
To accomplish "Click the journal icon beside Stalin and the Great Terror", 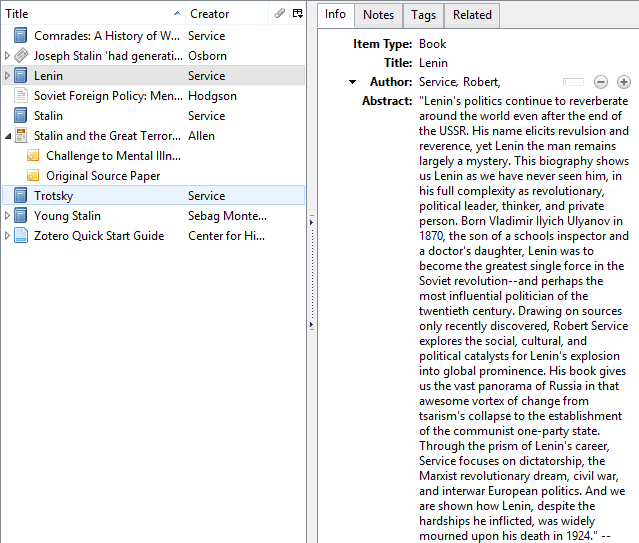I will [21, 135].
